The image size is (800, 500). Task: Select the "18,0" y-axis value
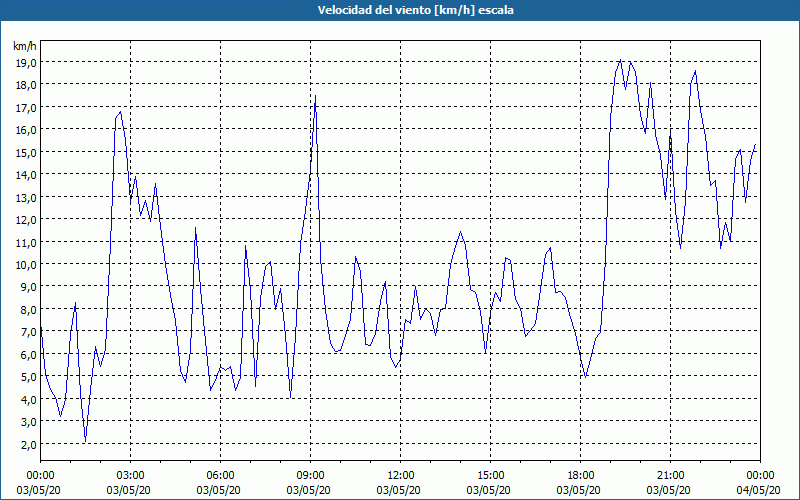[26, 85]
